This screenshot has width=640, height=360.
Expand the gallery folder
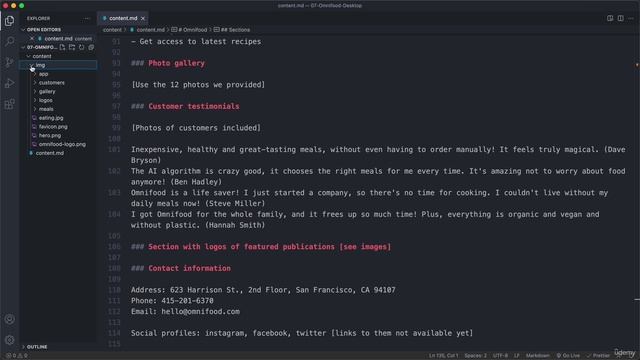35,92
